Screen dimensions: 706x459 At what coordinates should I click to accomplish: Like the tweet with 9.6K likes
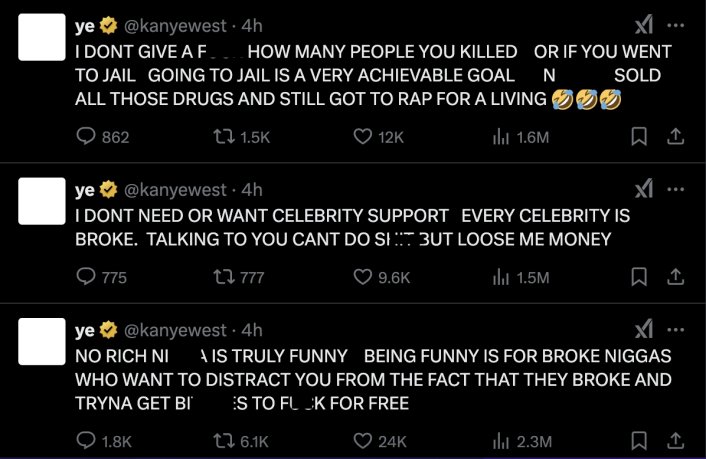[x=363, y=277]
